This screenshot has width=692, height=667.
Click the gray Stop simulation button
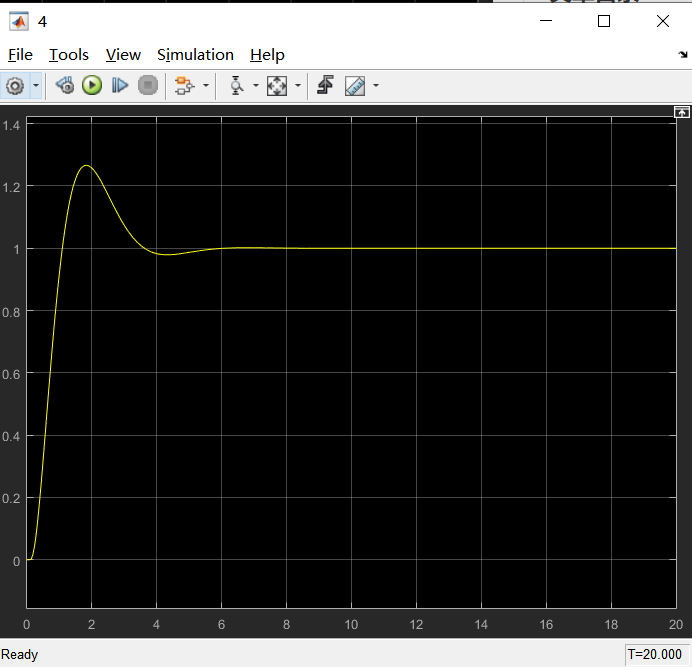tap(148, 85)
